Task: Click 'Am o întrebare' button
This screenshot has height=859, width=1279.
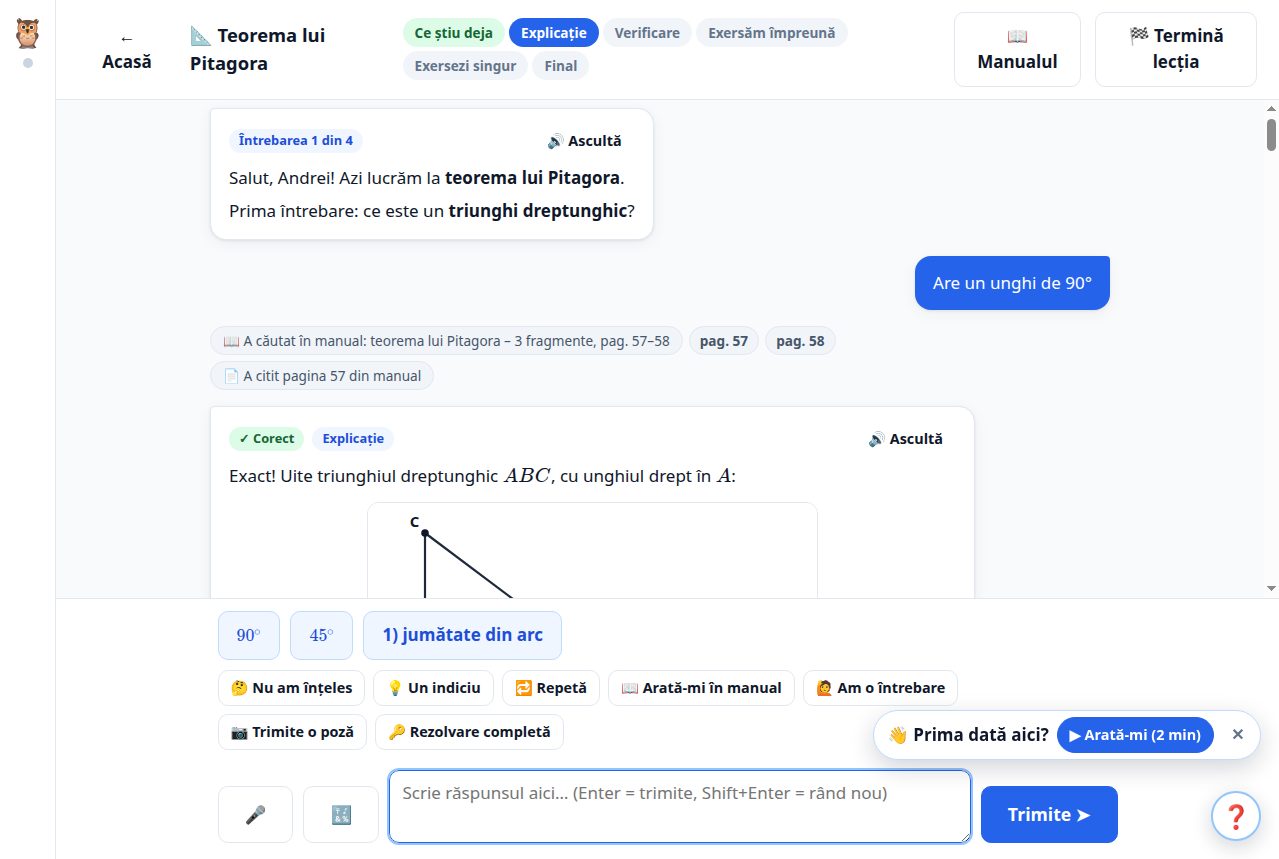Action: [x=880, y=688]
